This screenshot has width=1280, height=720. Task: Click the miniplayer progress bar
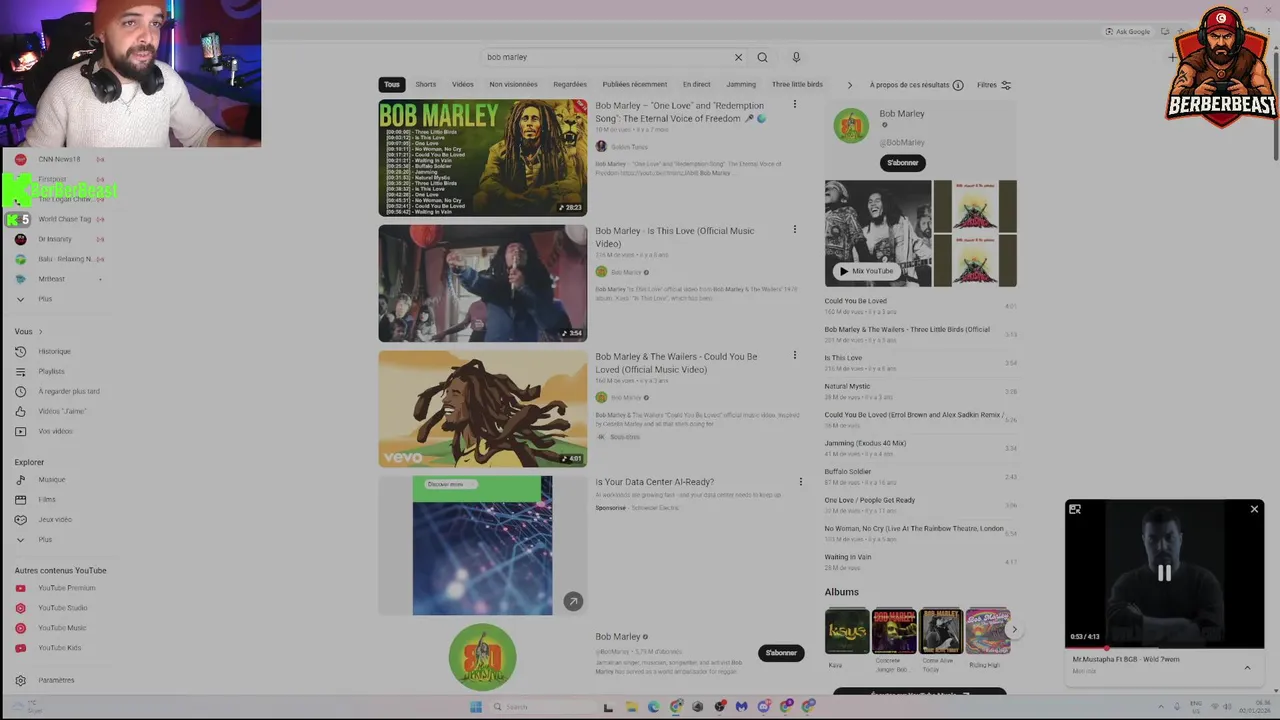1164,647
